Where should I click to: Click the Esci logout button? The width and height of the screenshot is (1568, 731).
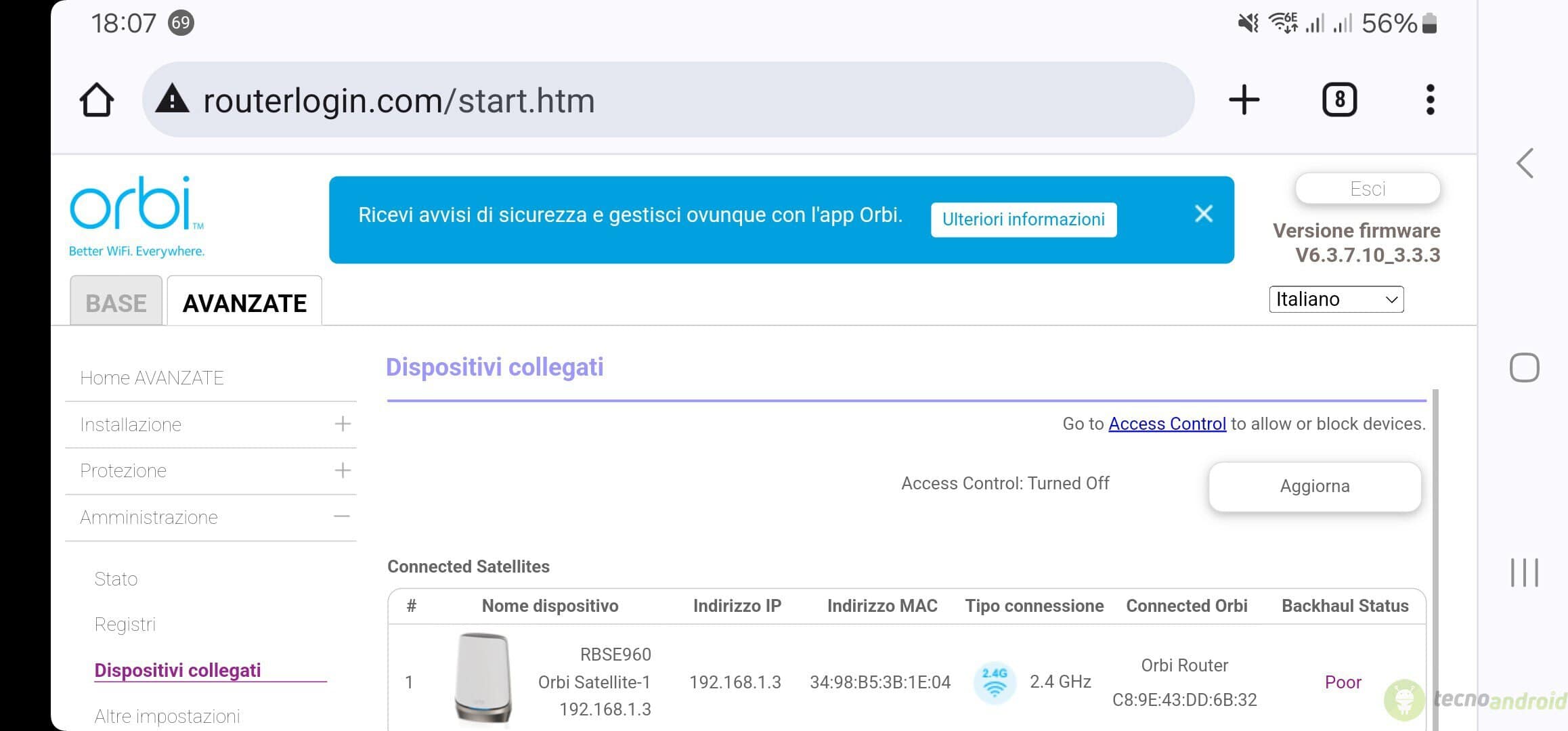[x=1368, y=188]
